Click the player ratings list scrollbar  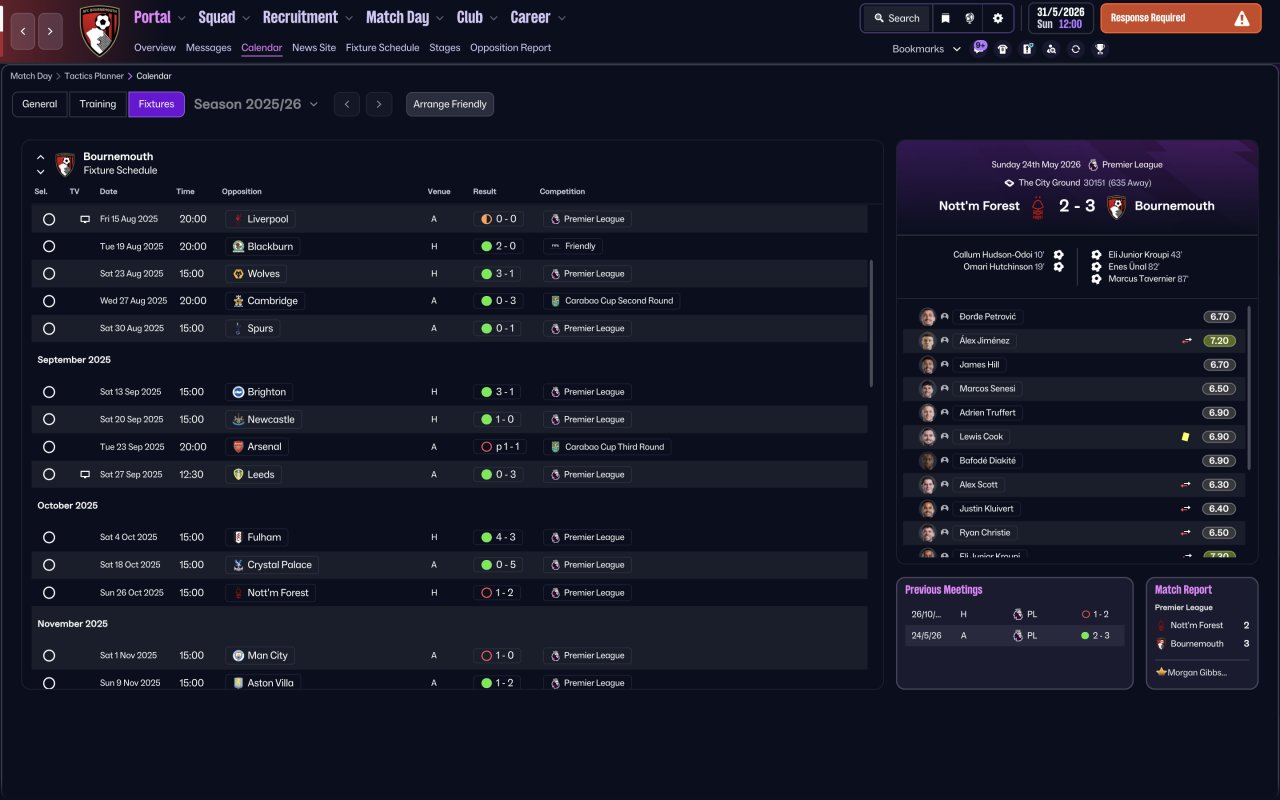[x=1250, y=388]
